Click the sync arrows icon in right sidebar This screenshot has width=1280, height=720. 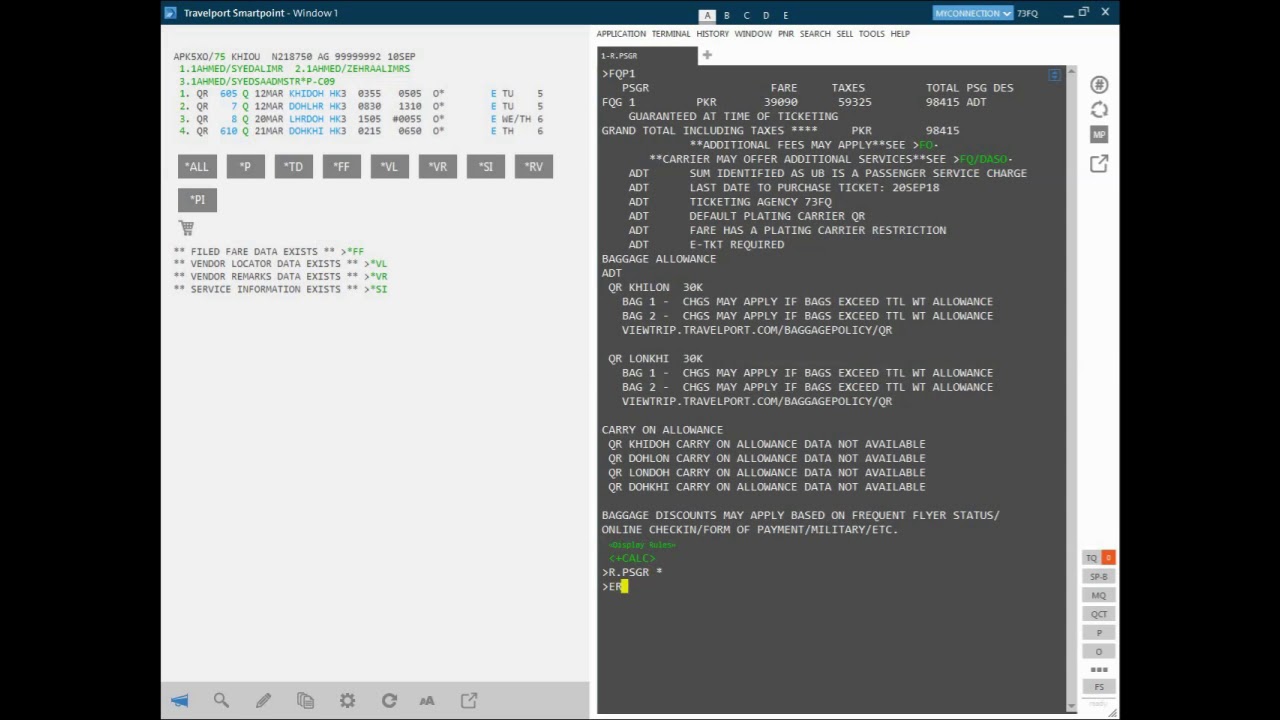pos(1099,110)
